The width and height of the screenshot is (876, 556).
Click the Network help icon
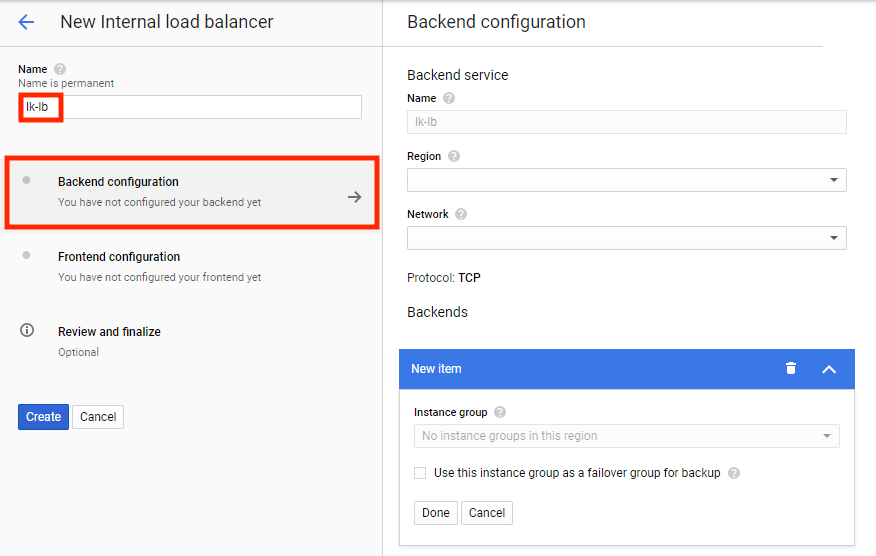pyautogui.click(x=461, y=214)
